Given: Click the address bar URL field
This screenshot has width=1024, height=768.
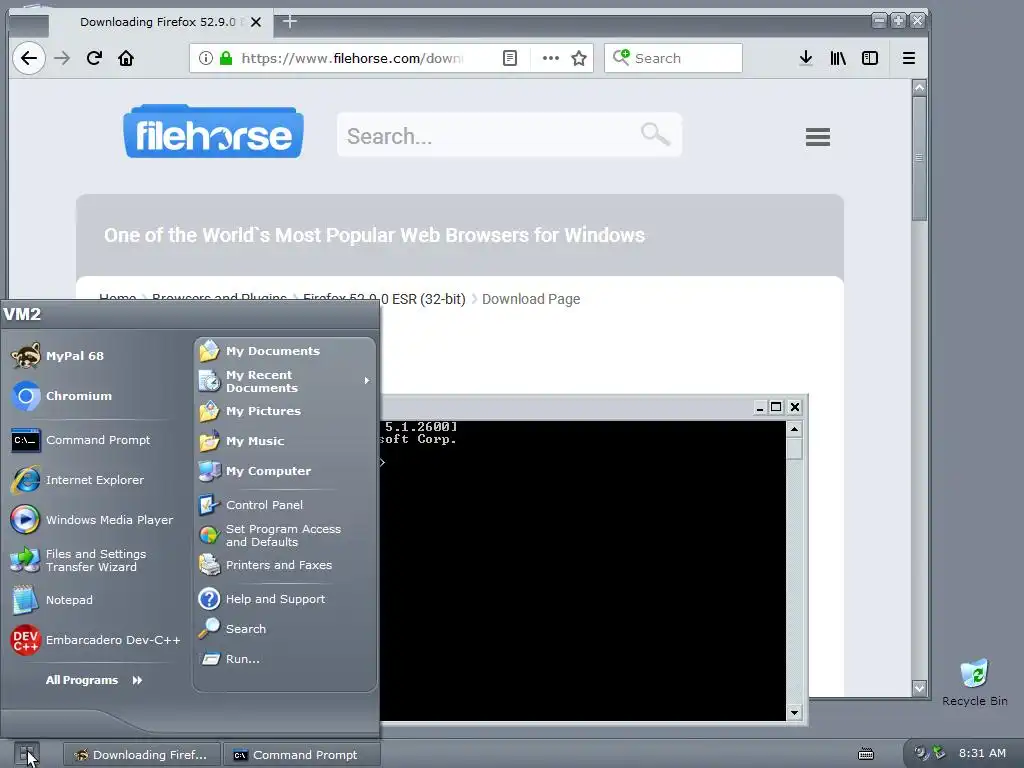Looking at the screenshot, I should 353,58.
